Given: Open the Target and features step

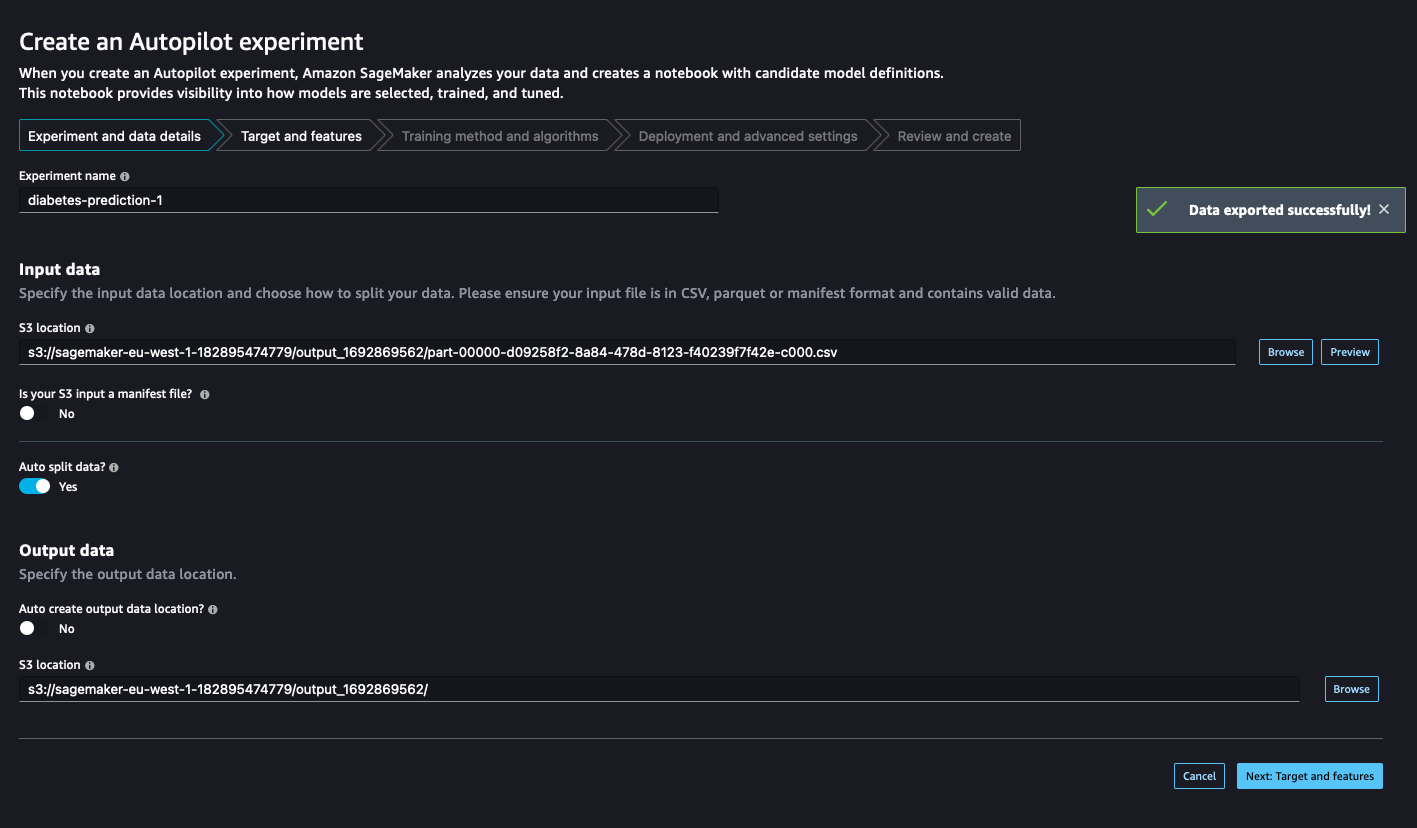Looking at the screenshot, I should tap(301, 136).
